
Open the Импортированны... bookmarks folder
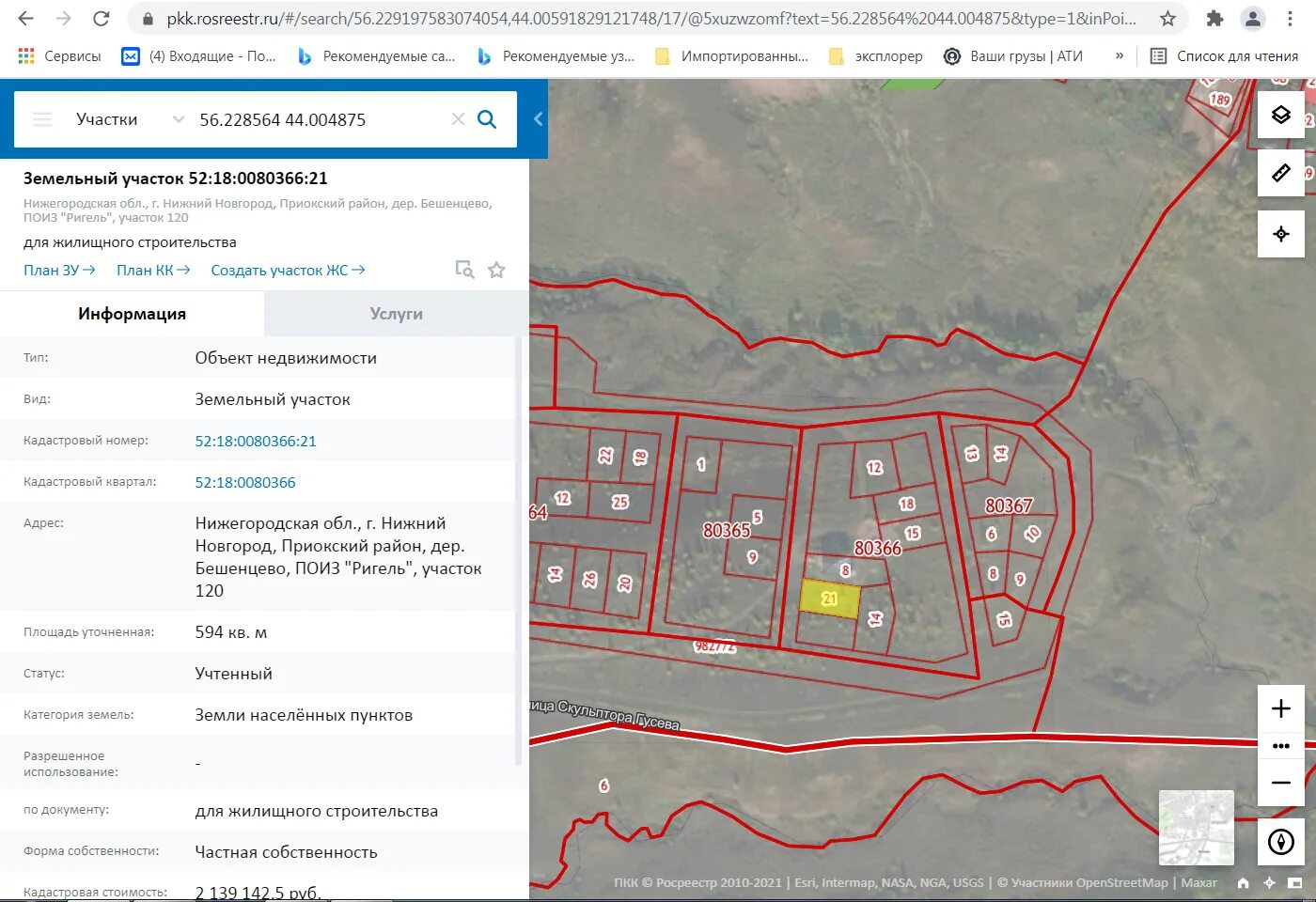[732, 56]
